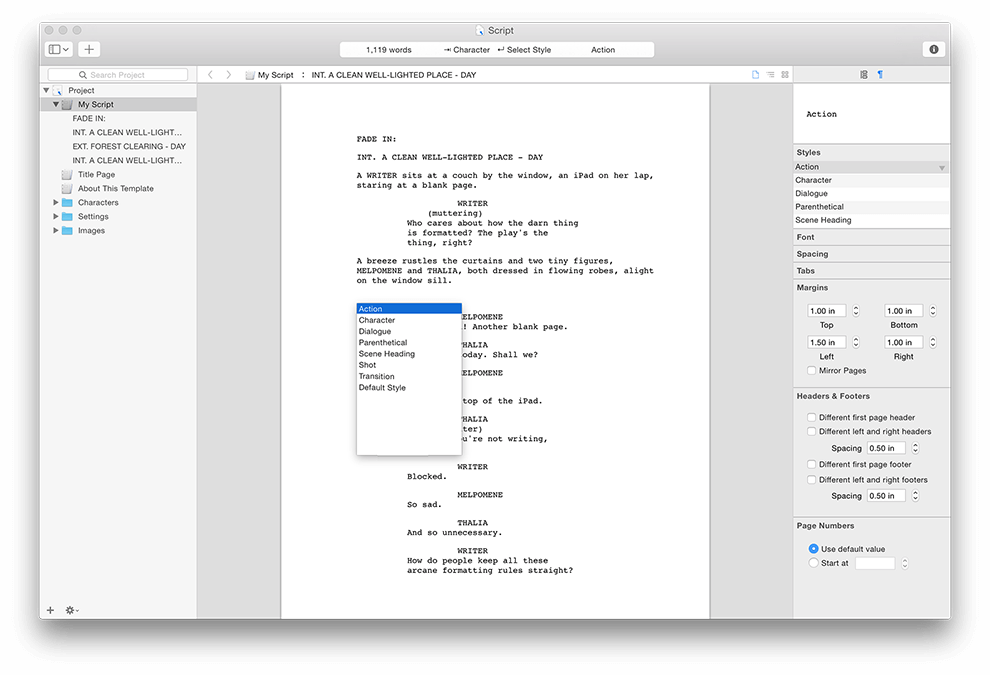Expand the Tabs section
This screenshot has width=990, height=675.
click(x=871, y=270)
